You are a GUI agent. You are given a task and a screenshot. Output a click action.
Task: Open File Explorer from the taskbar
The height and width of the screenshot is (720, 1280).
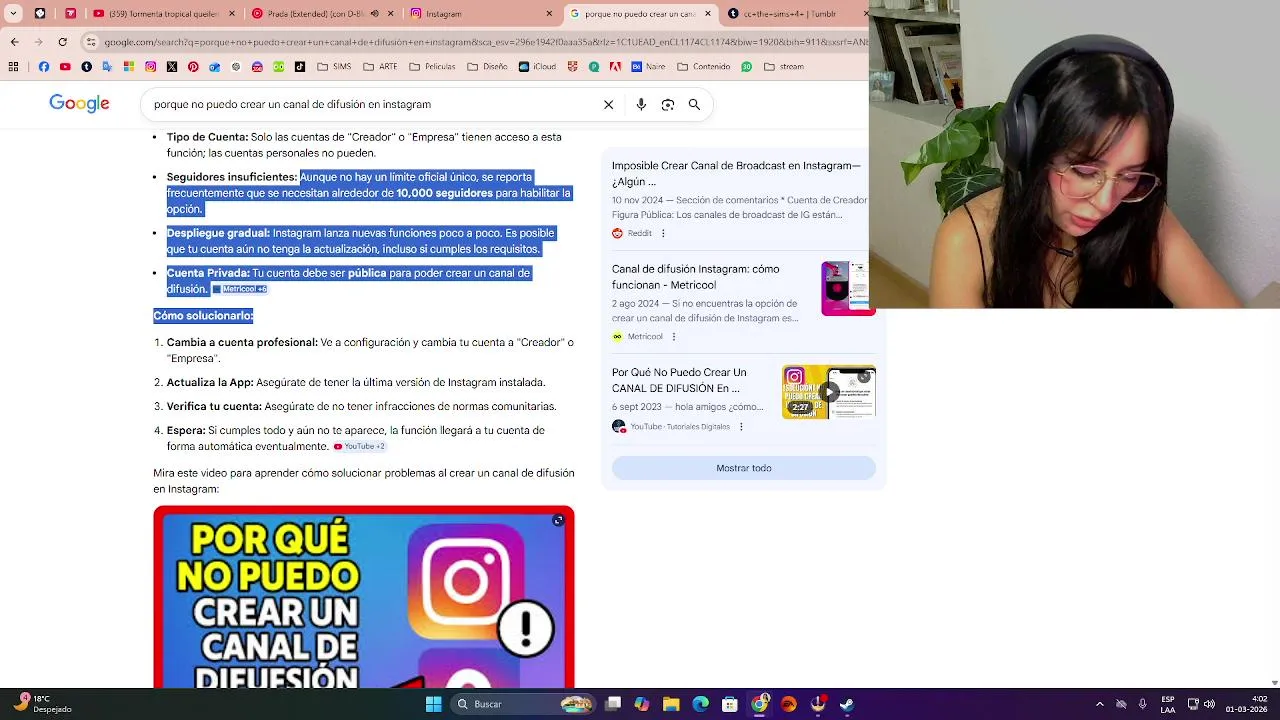[671, 704]
